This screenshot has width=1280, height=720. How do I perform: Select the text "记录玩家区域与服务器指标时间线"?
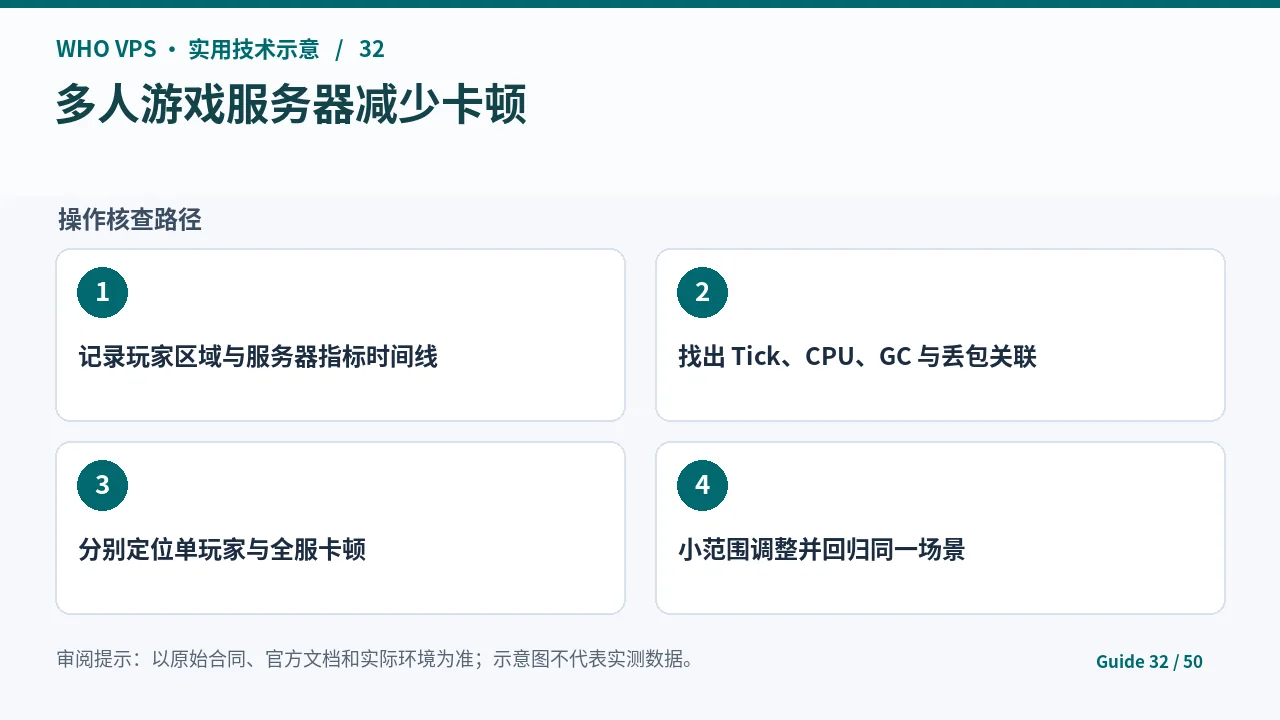pyautogui.click(x=258, y=357)
